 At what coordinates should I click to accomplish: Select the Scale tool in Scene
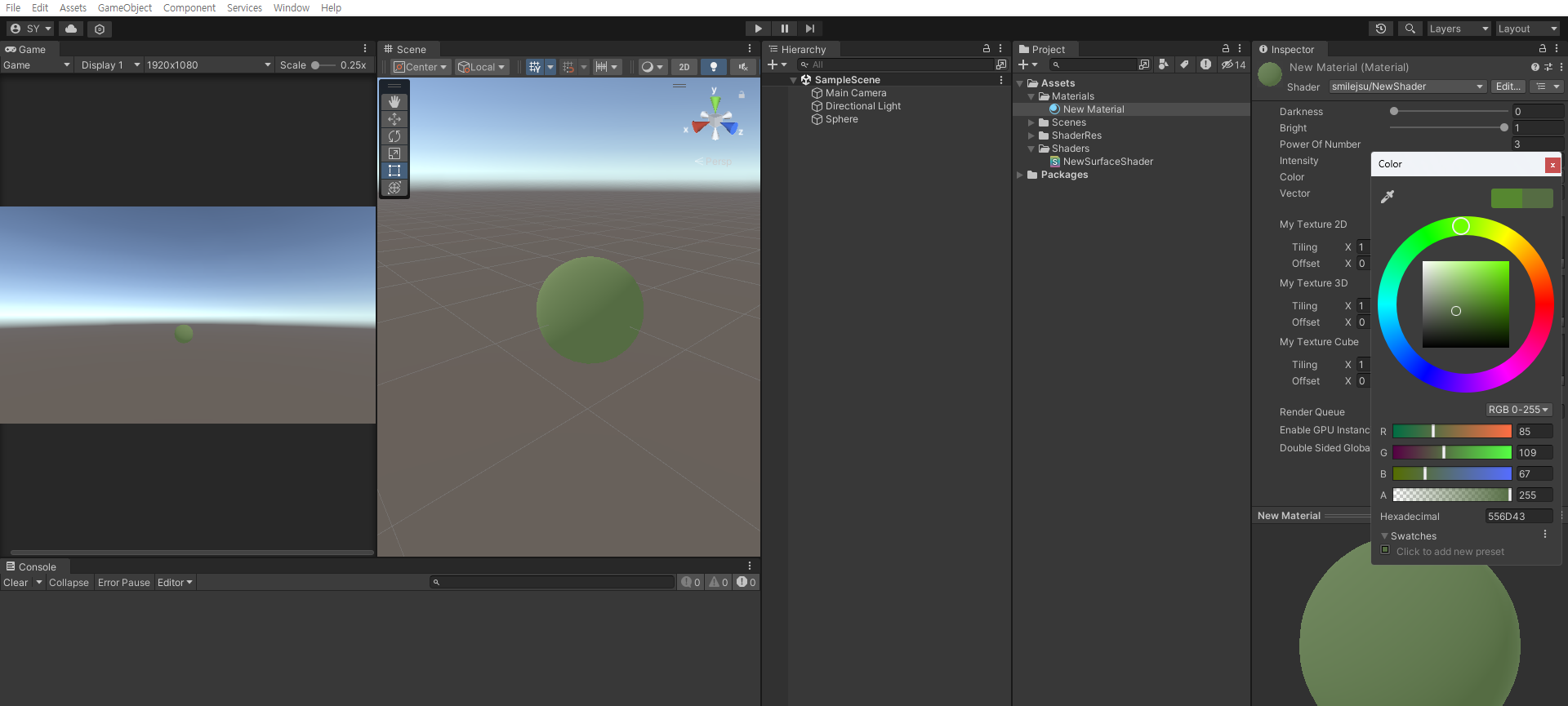pos(394,153)
